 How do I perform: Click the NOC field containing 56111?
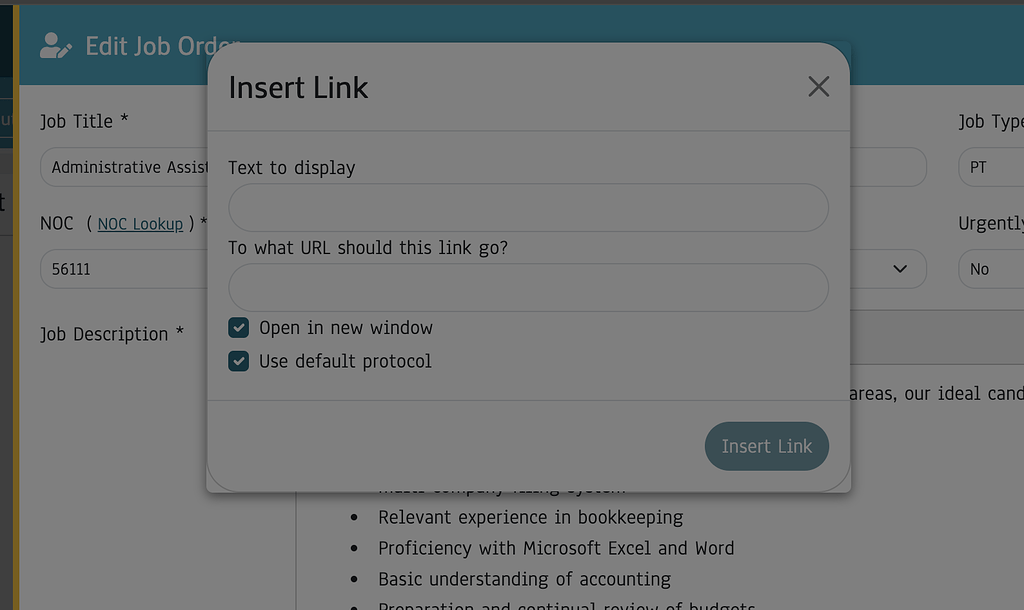pos(130,269)
